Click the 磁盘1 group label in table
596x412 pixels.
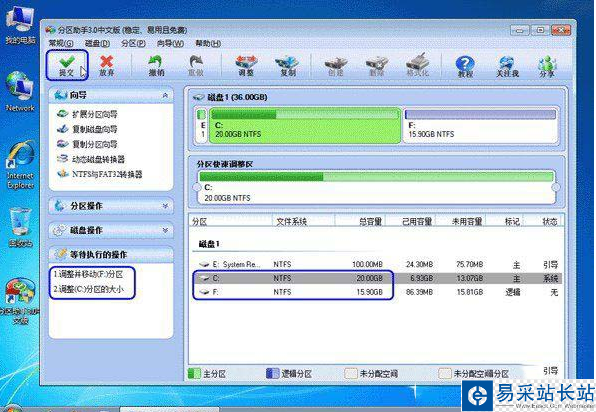pyautogui.click(x=209, y=244)
